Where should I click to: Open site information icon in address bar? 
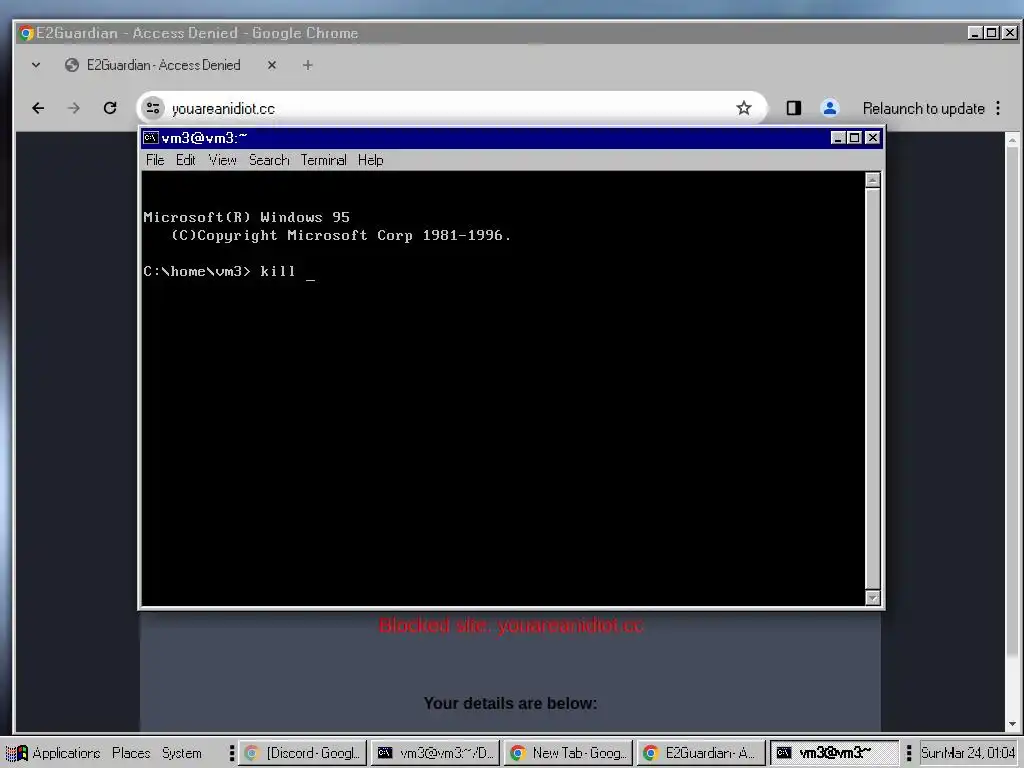point(153,108)
